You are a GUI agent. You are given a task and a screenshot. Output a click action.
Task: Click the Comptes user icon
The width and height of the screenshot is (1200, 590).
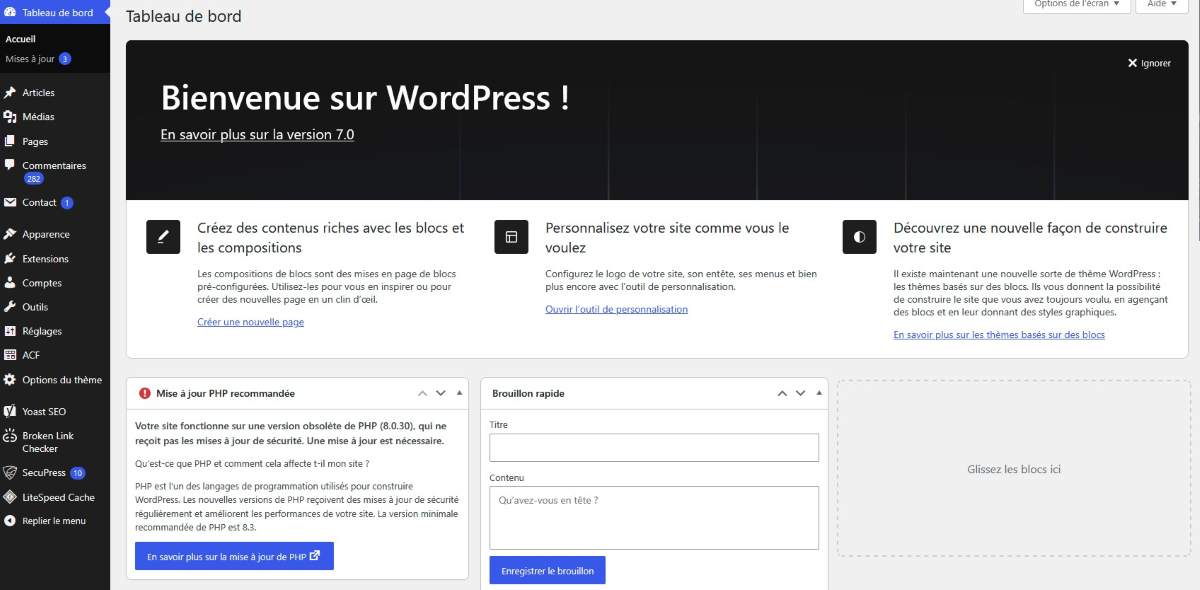tap(10, 283)
